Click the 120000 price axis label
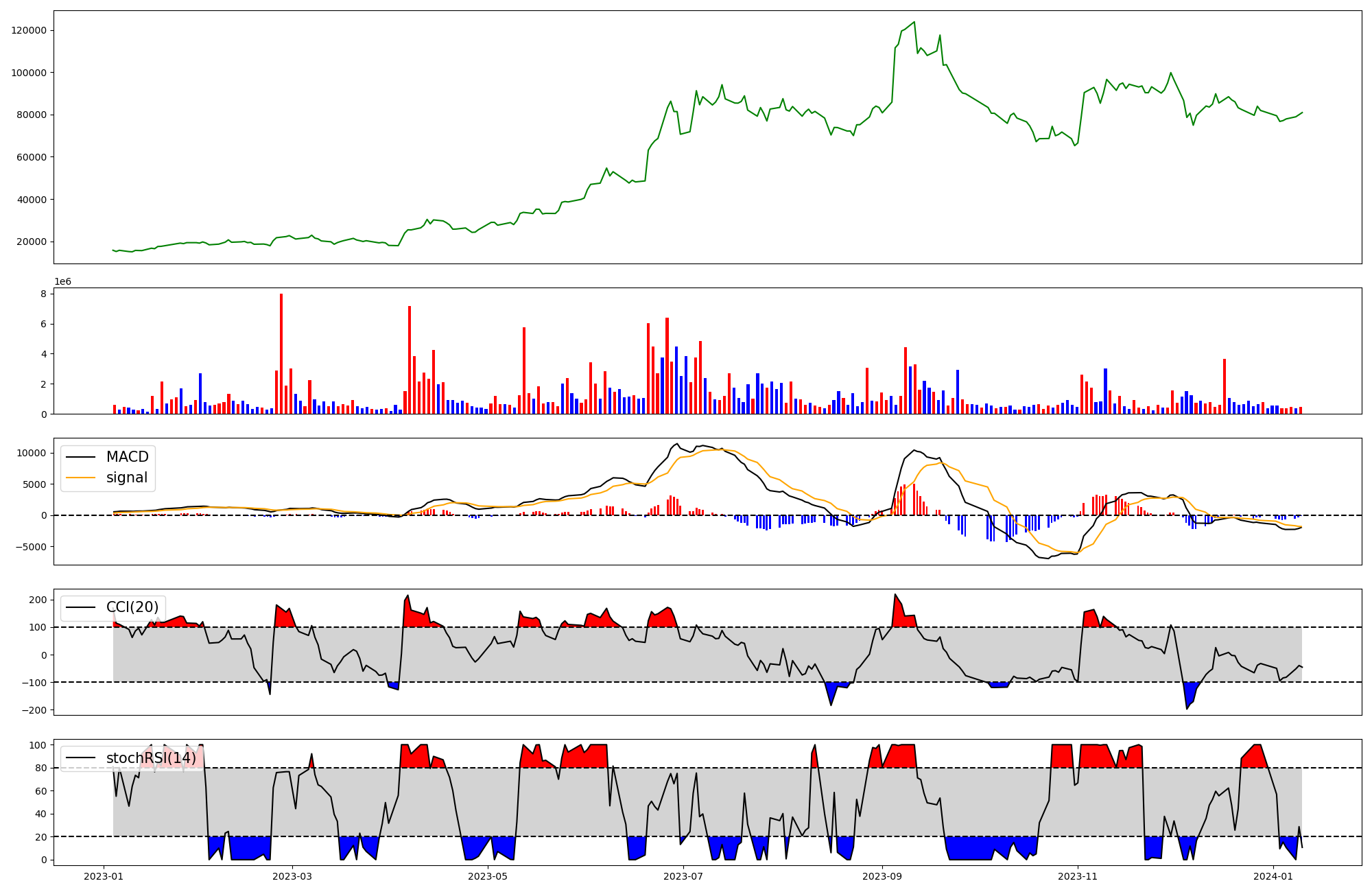 point(29,30)
